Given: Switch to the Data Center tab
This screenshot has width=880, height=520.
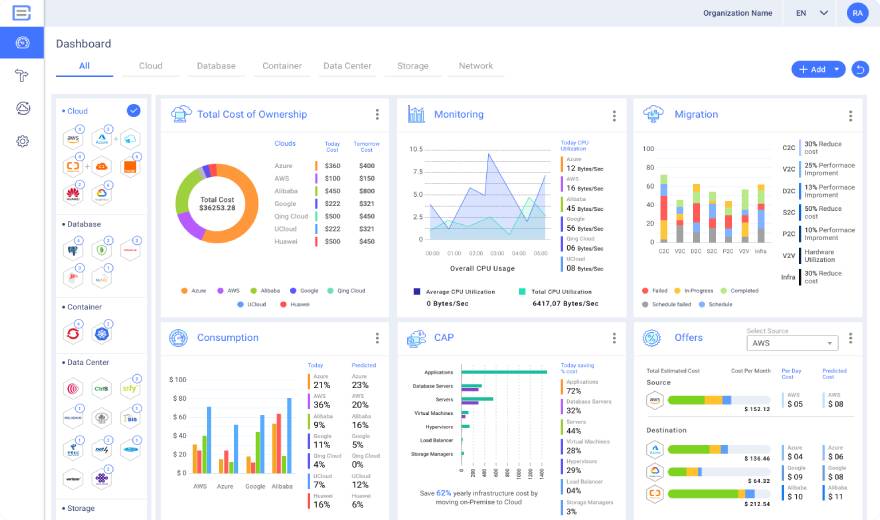Looking at the screenshot, I should coord(347,66).
